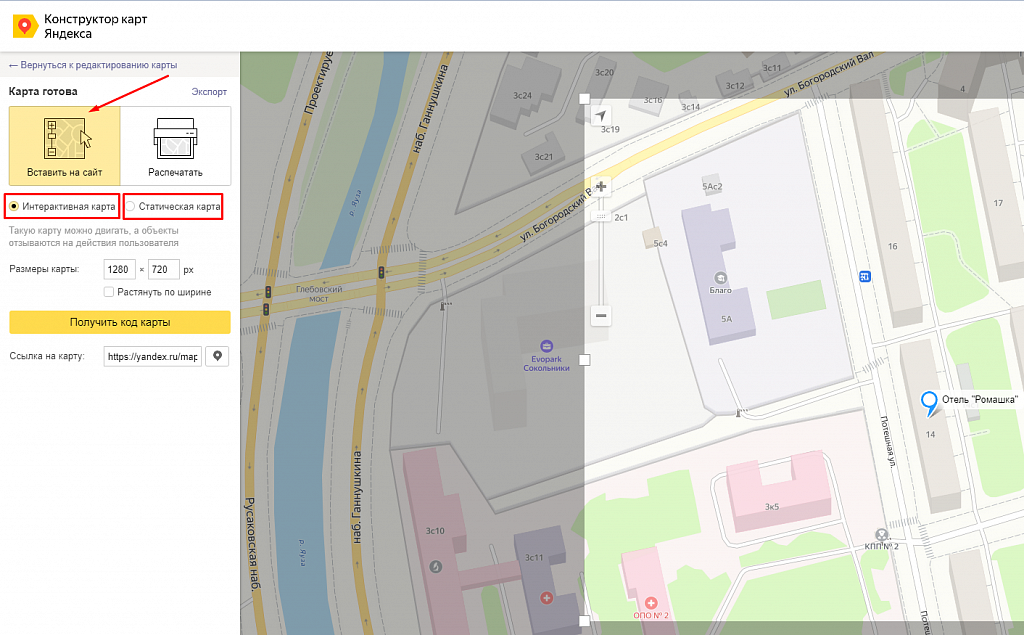Click the building number '14'
Image resolution: width=1024 pixels, height=635 pixels.
coord(931,434)
